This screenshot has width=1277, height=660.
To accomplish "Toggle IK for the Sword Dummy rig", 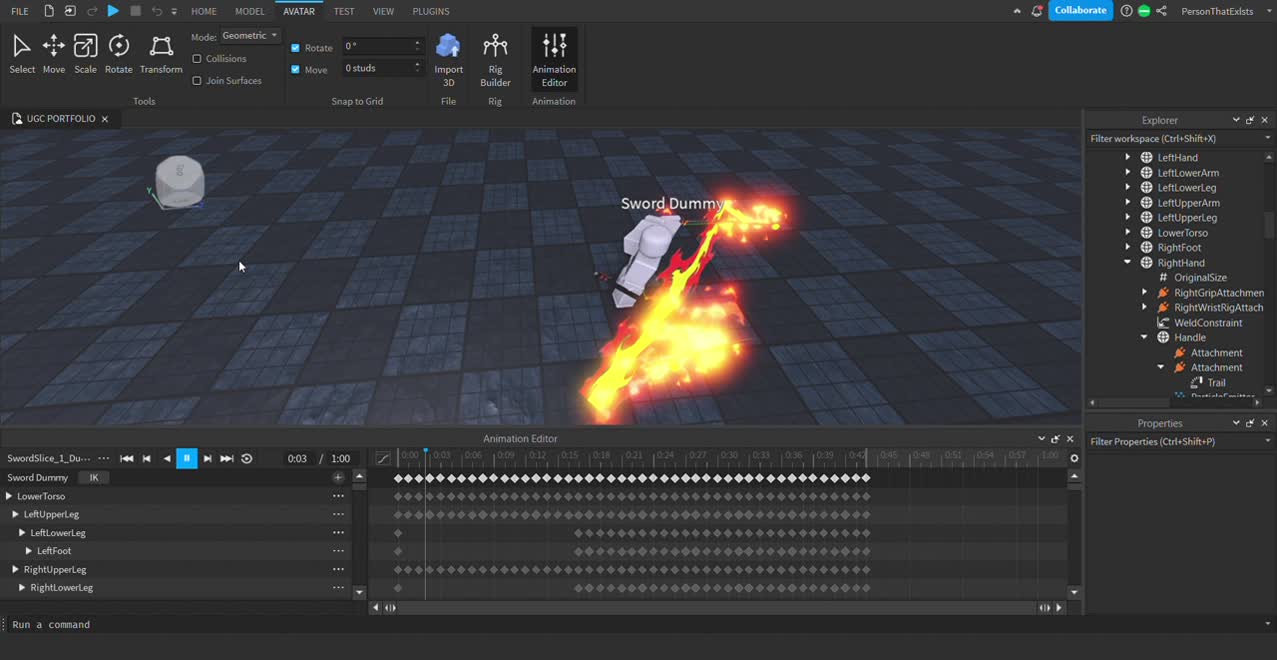I will (x=93, y=477).
